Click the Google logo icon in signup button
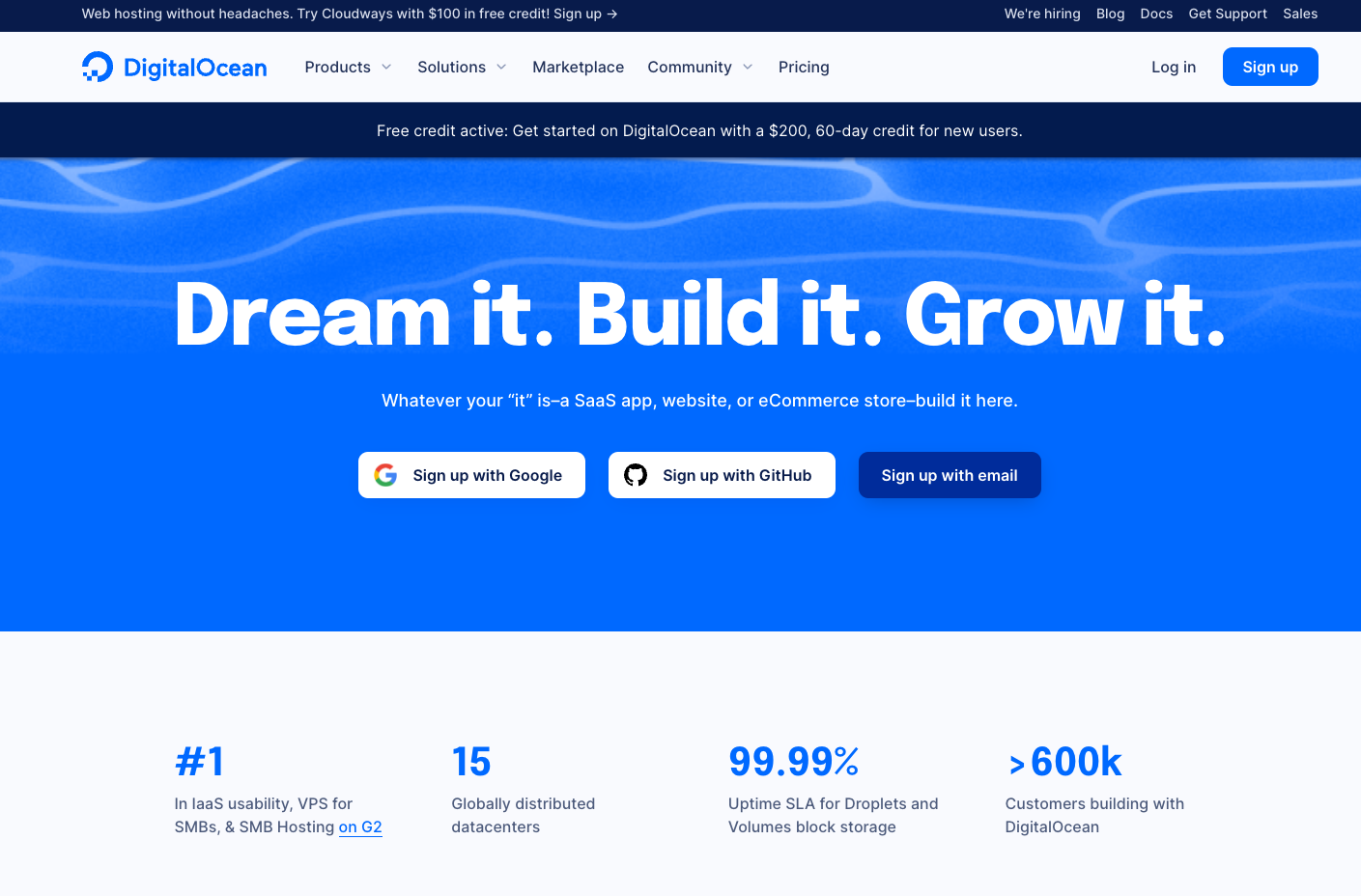 pos(385,475)
